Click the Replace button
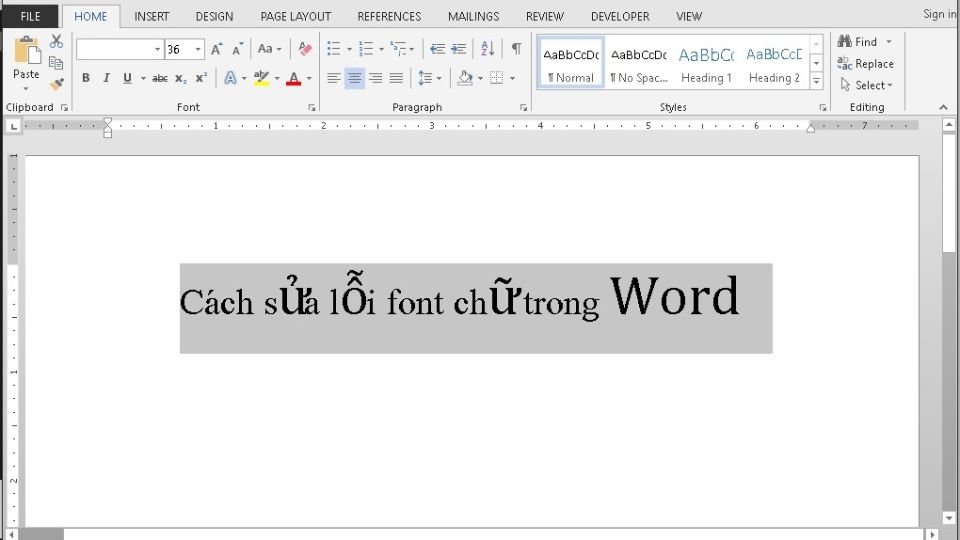The height and width of the screenshot is (540, 960). [x=866, y=64]
